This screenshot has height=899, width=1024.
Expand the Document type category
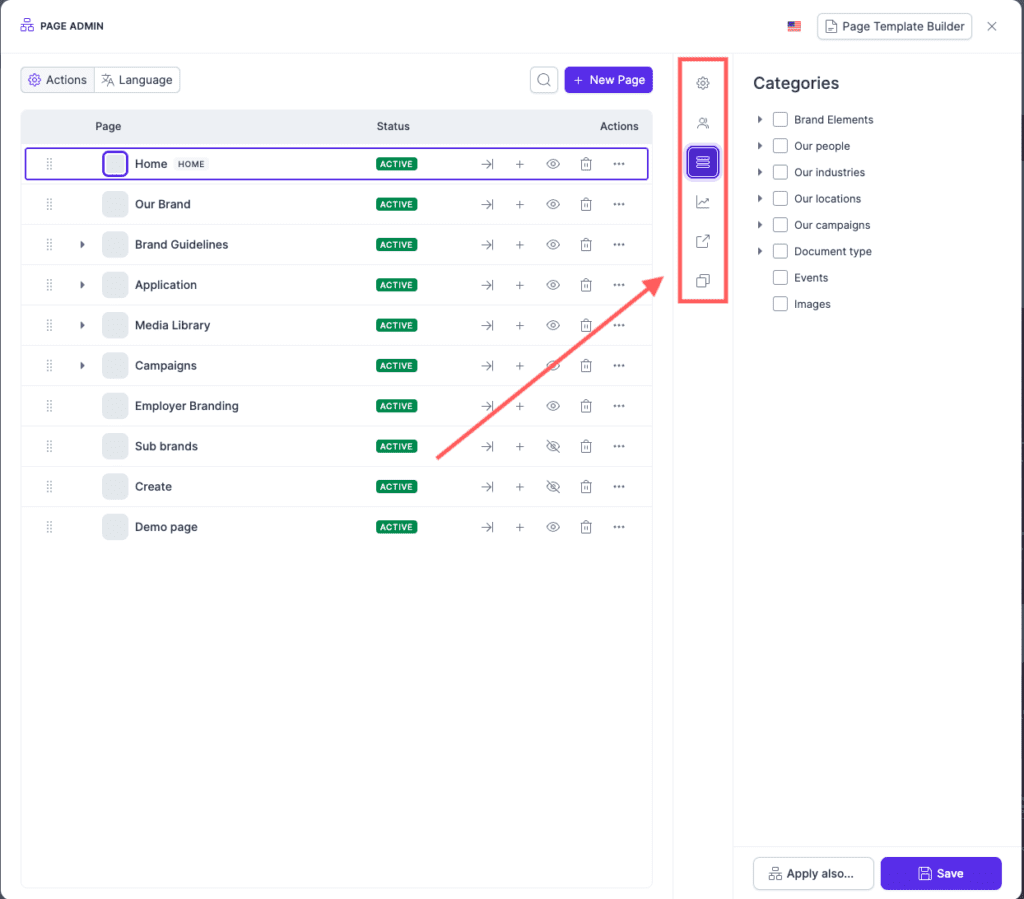tap(760, 251)
